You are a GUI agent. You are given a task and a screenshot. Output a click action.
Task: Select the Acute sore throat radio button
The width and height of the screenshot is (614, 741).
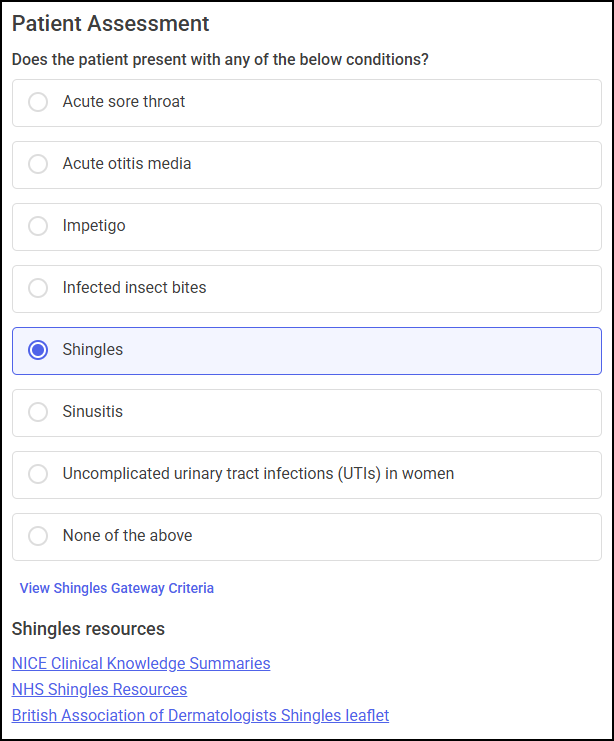click(38, 102)
